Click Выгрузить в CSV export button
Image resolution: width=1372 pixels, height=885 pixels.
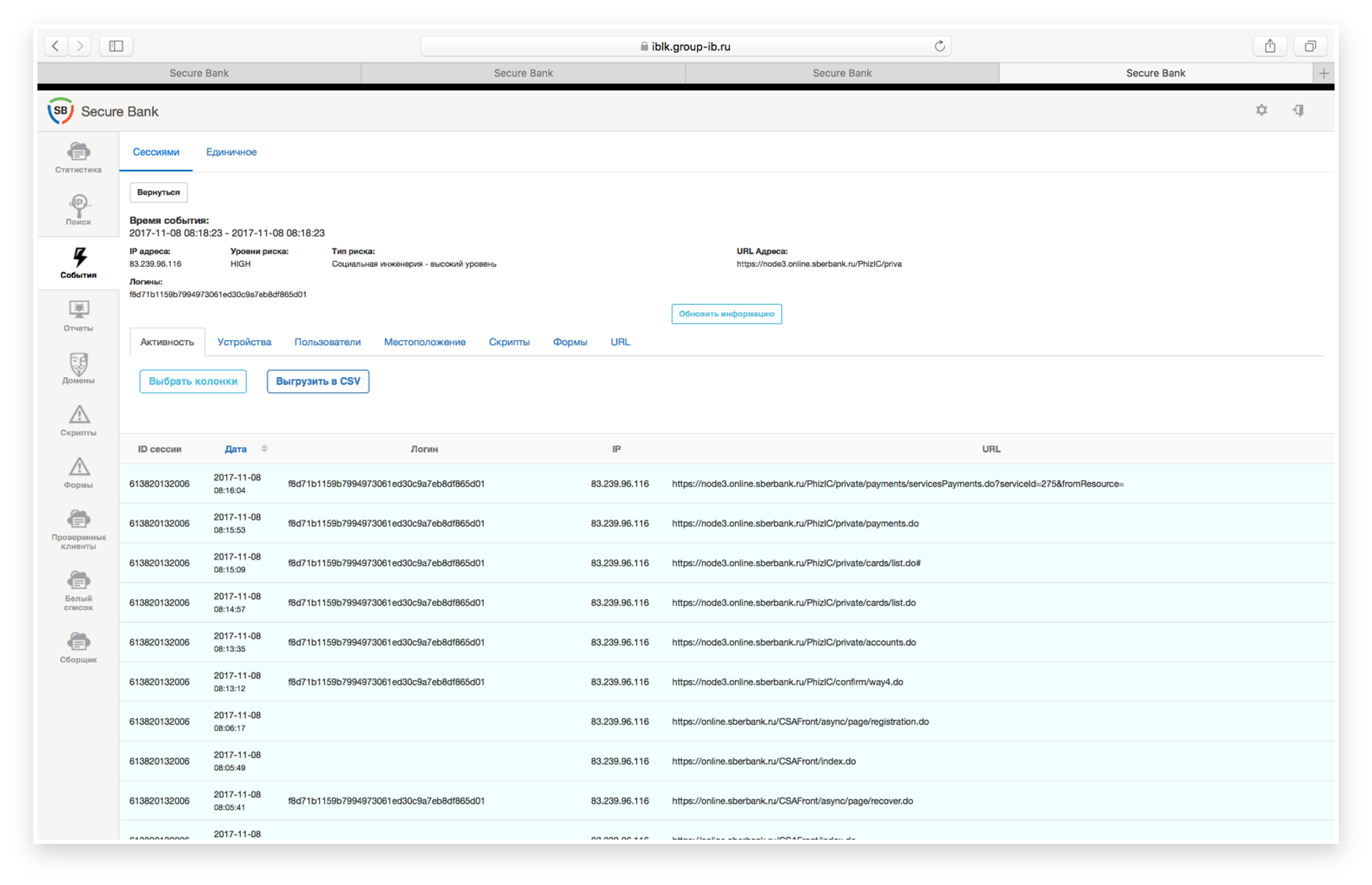point(317,381)
